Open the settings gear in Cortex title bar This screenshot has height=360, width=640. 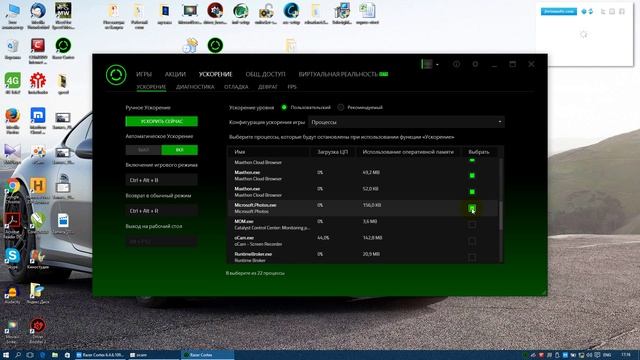pyautogui.click(x=475, y=64)
